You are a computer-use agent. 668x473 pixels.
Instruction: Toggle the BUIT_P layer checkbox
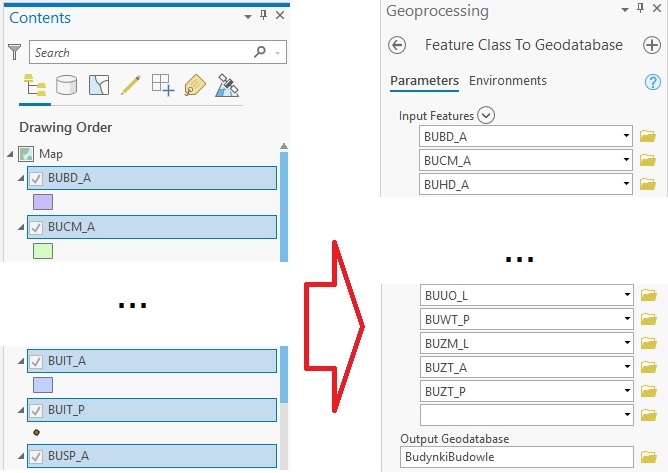pos(36,409)
